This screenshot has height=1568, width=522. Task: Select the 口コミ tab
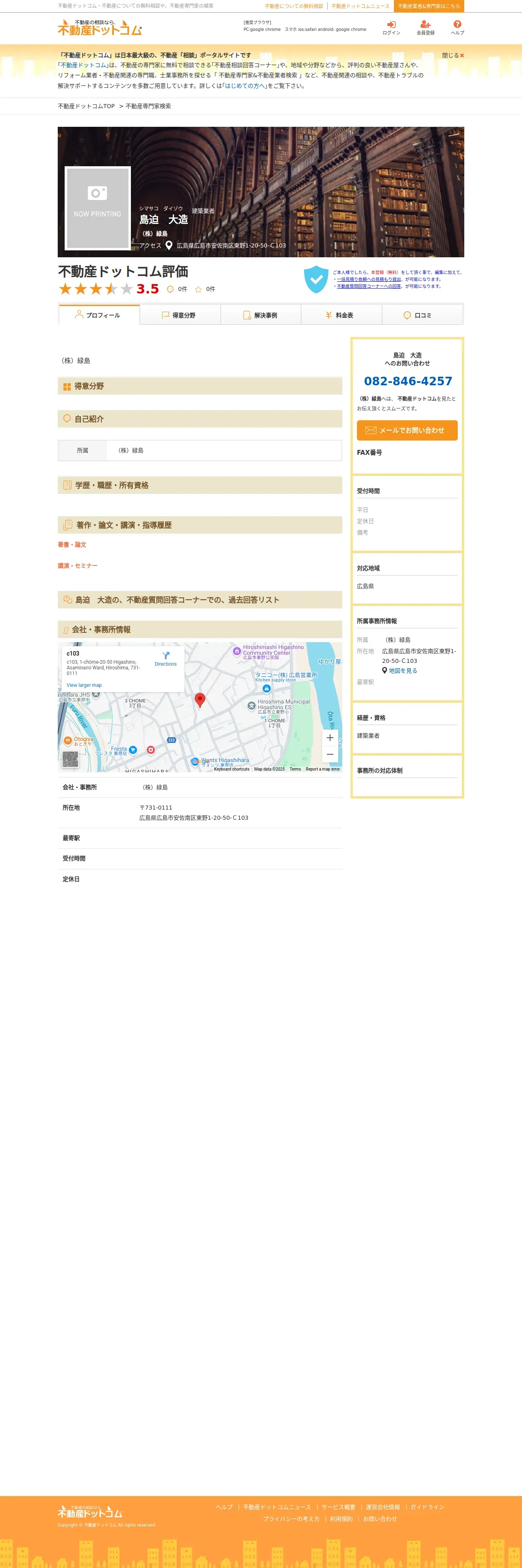coord(422,315)
